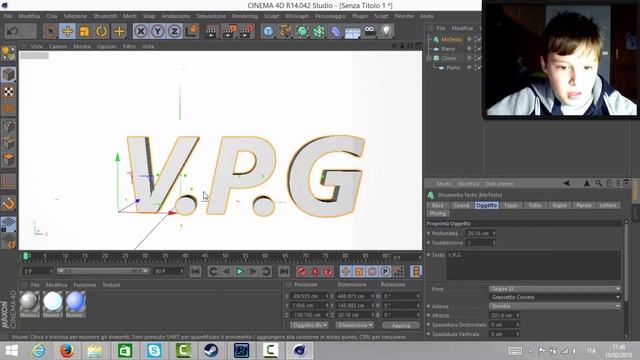Open the Allinea alignment dropdown
The height and width of the screenshot is (360, 640).
[555, 306]
